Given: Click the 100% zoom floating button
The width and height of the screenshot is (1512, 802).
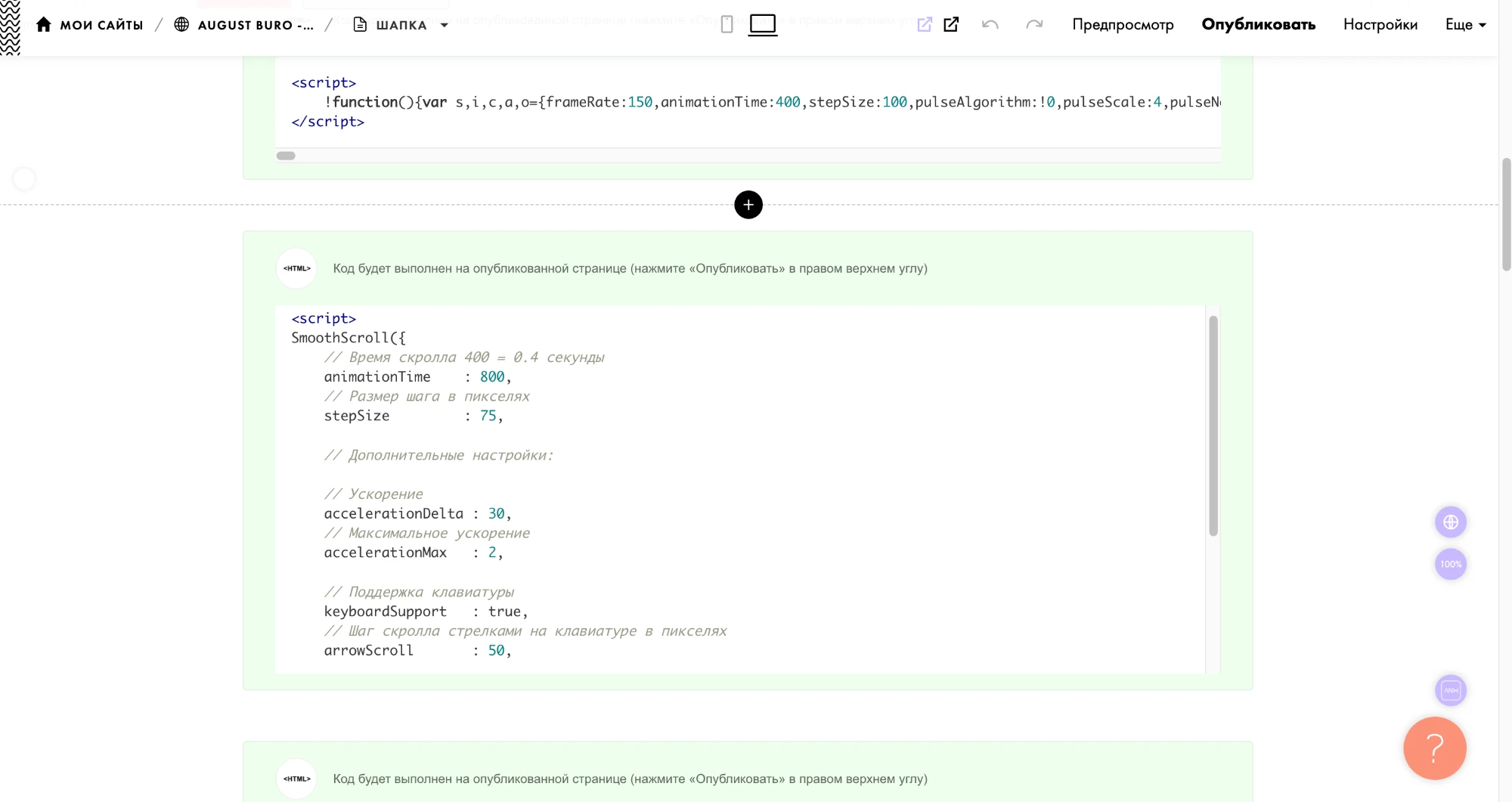Looking at the screenshot, I should coord(1450,564).
